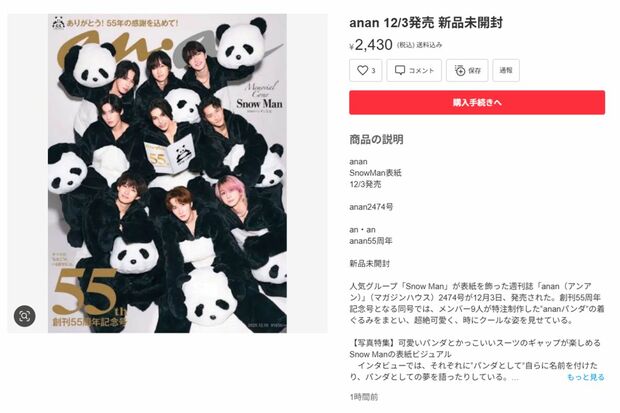Click the 新品未開封 condition line in description
This screenshot has height=413, width=620.
coord(369,263)
